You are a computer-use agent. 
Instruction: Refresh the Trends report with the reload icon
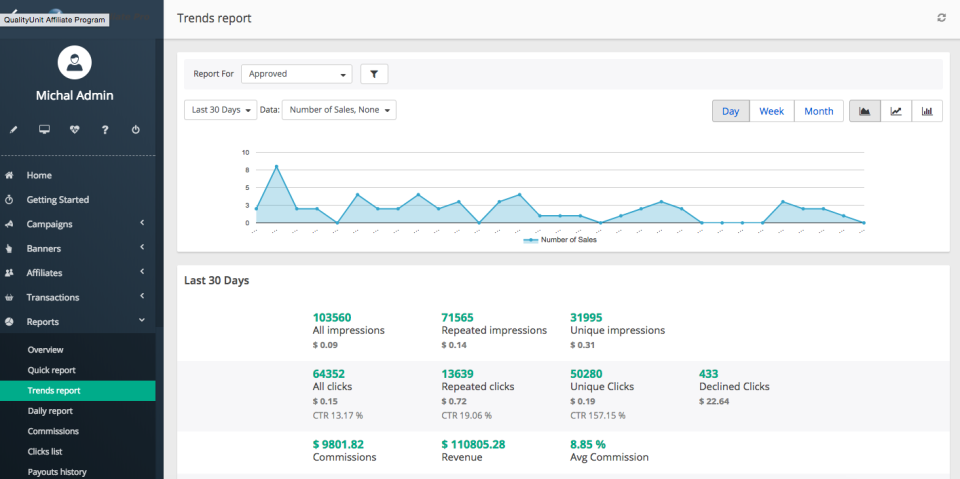click(x=941, y=18)
